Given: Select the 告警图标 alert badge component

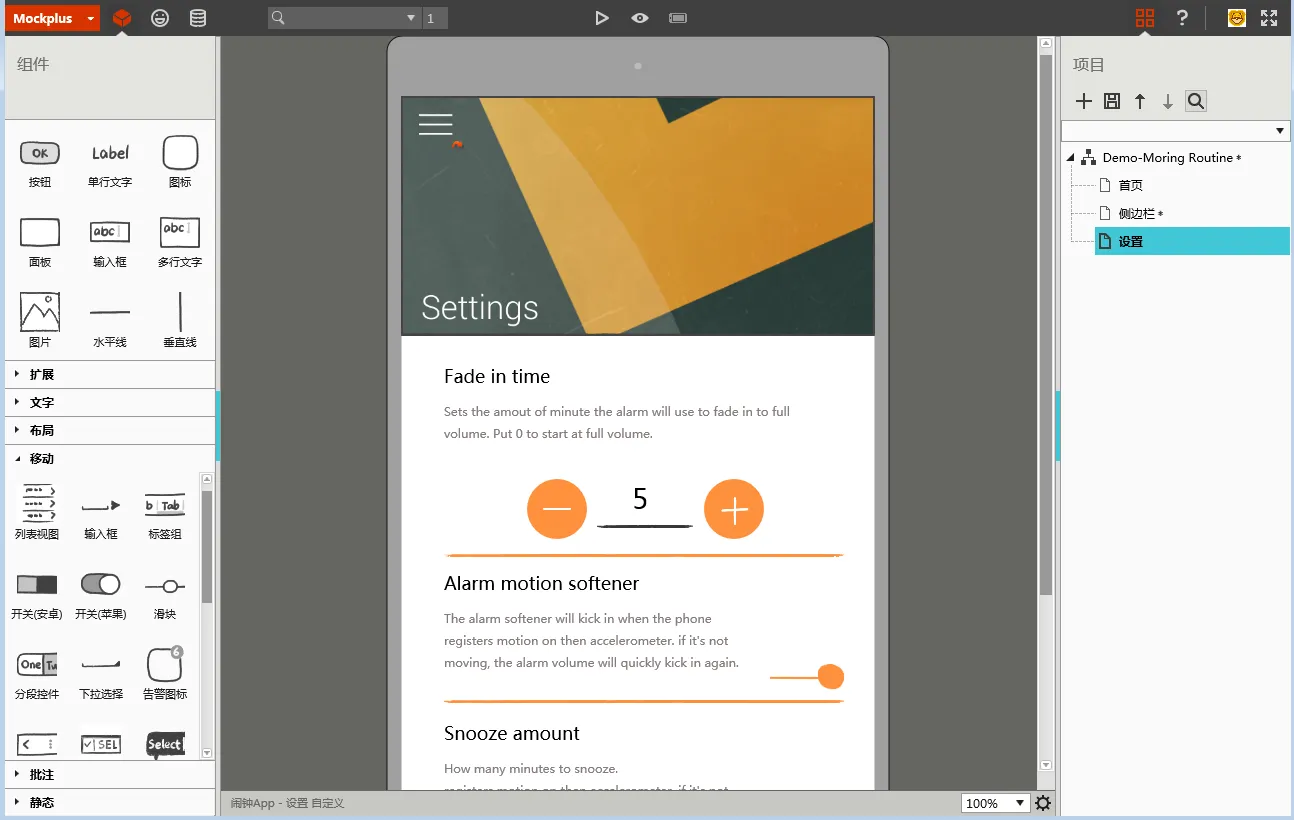Looking at the screenshot, I should tap(165, 673).
